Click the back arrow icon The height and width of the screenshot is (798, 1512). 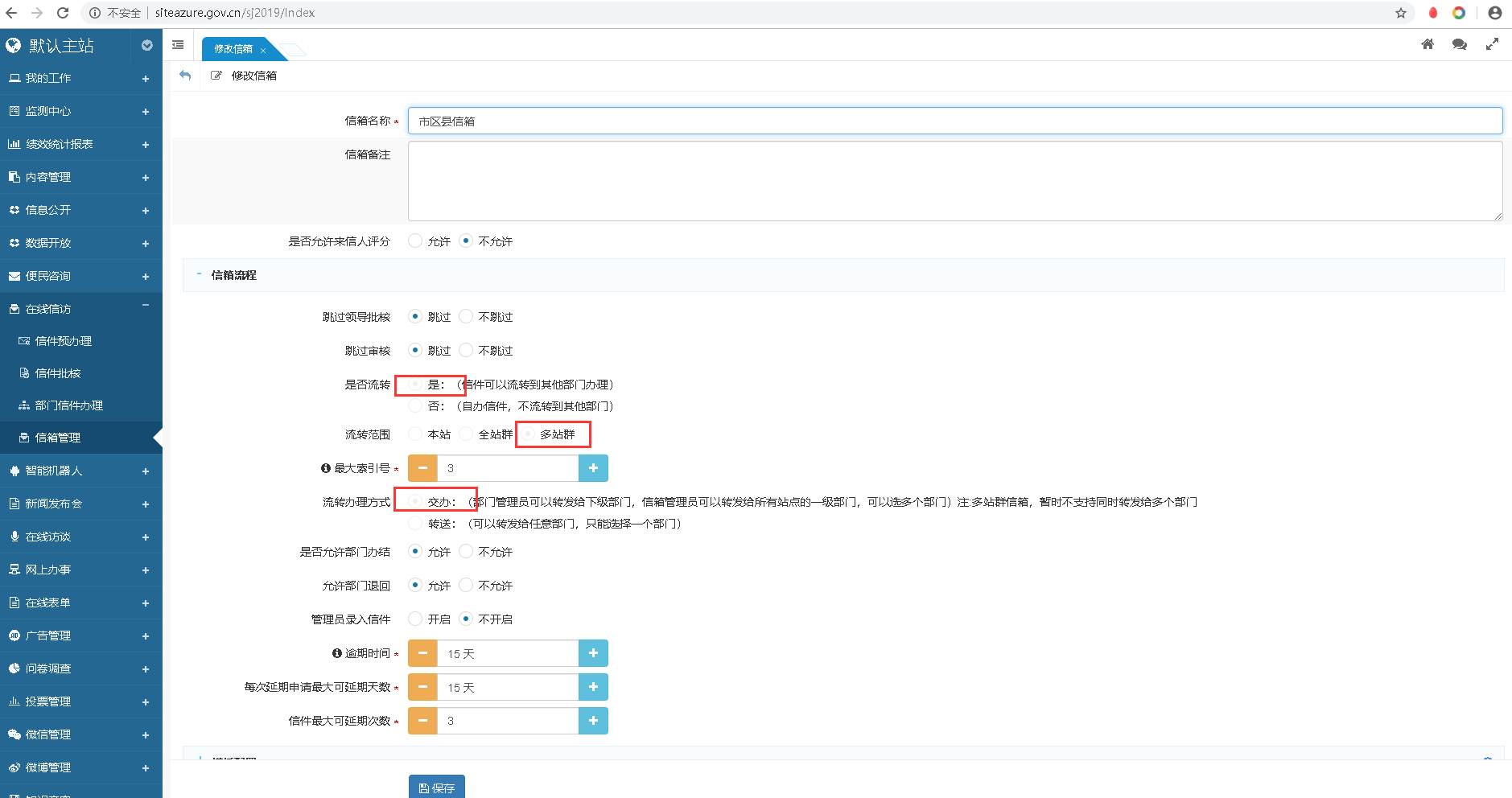185,75
